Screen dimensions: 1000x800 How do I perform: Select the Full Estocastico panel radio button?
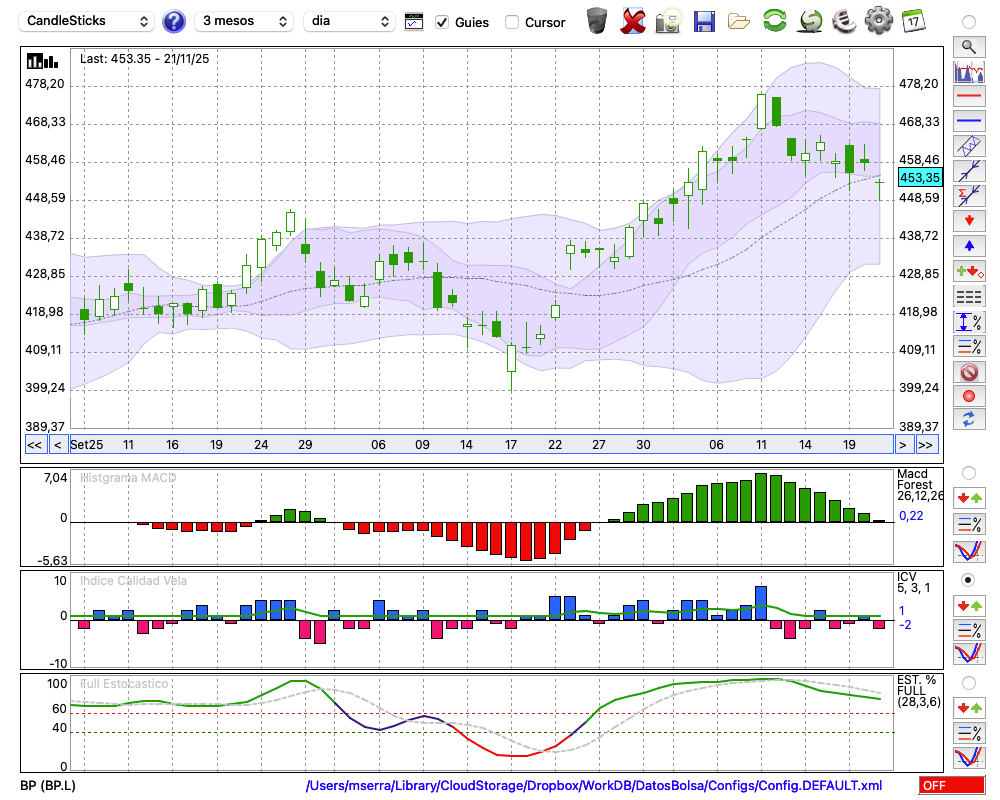tap(968, 682)
